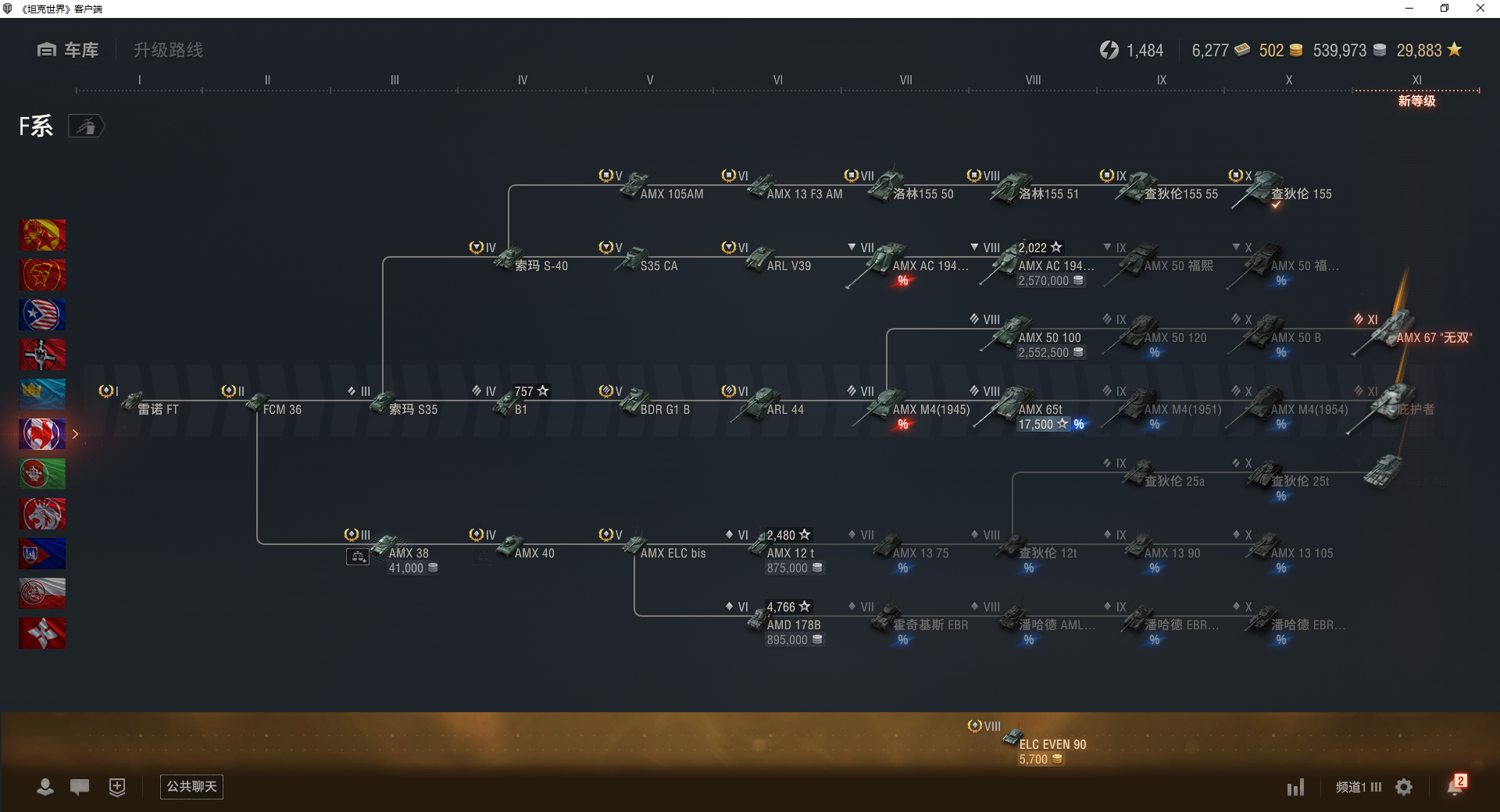Viewport: 1500px width, 812px height.
Task: Select the USSR nation flag
Action: tap(42, 235)
